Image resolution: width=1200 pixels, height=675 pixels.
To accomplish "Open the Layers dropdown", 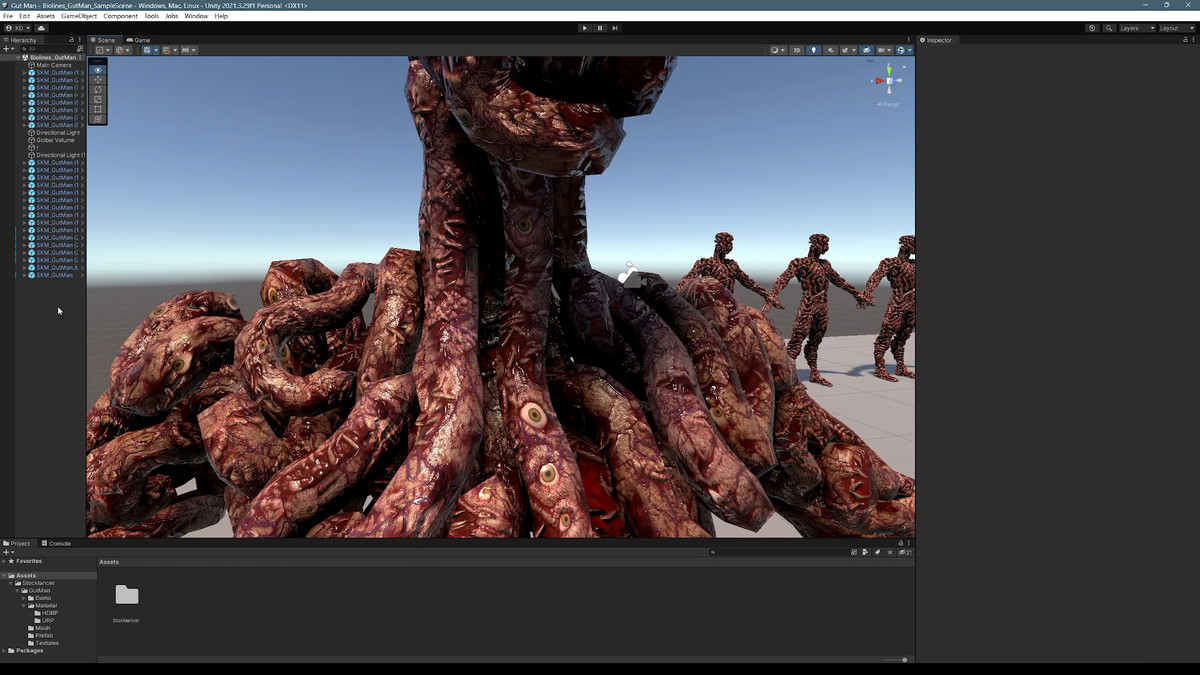I will pyautogui.click(x=1136, y=28).
